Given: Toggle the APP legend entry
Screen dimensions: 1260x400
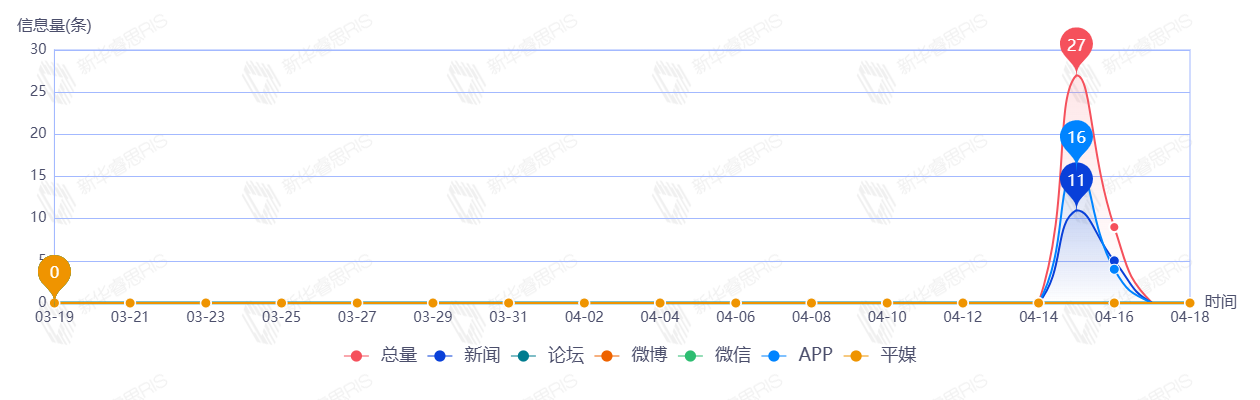Looking at the screenshot, I should click(798, 355).
